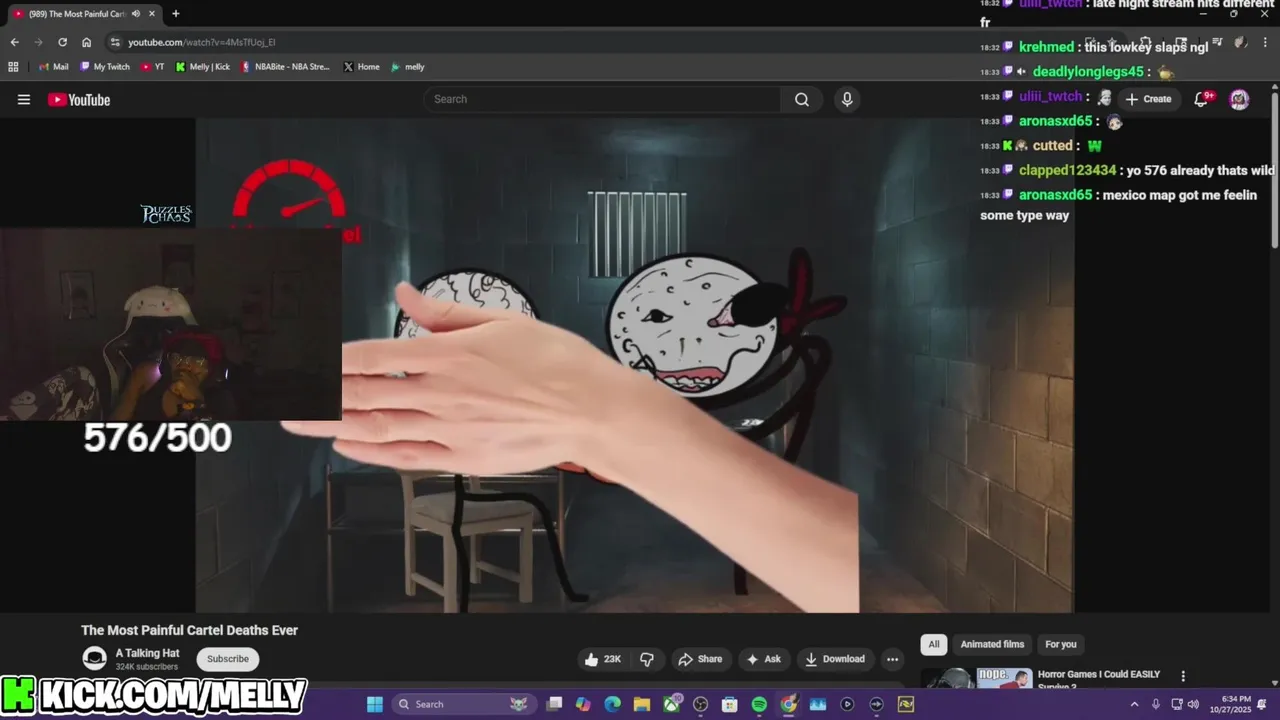
Task: Open the options menu for Horror Games video
Action: pyautogui.click(x=1183, y=677)
